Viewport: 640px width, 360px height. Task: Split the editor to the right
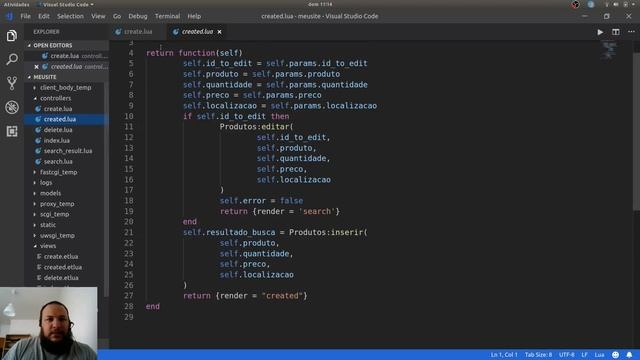click(x=616, y=32)
